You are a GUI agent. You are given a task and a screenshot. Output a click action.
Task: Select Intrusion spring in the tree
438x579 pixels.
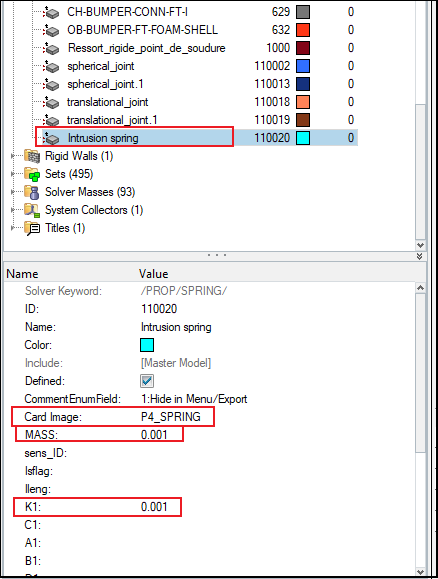pos(103,138)
